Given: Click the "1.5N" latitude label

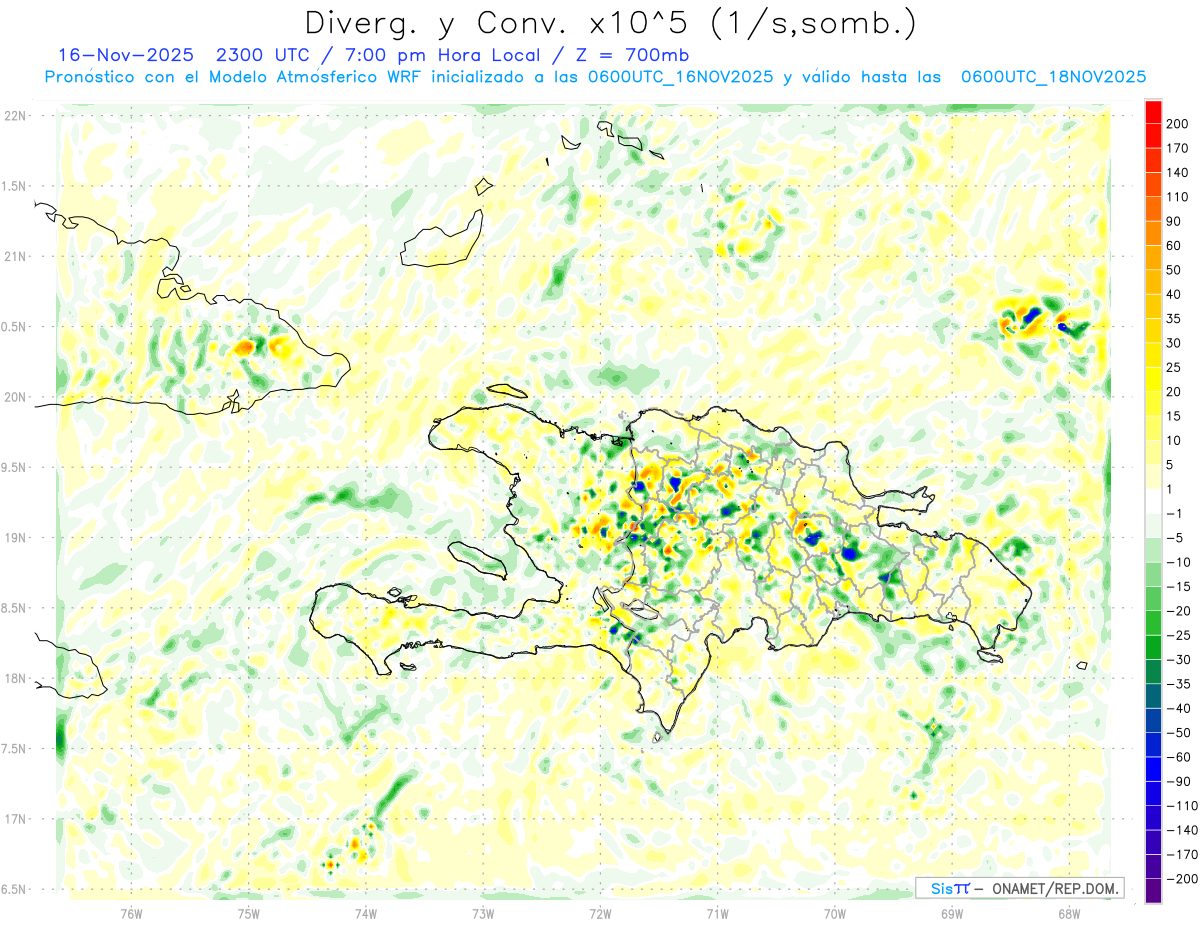Looking at the screenshot, I should [15, 186].
